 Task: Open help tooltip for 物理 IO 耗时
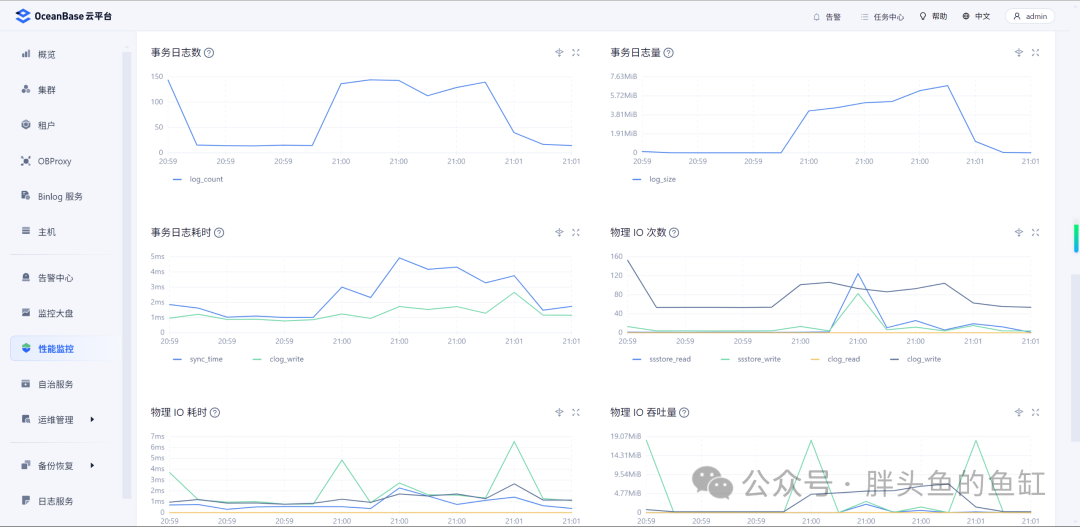point(215,413)
